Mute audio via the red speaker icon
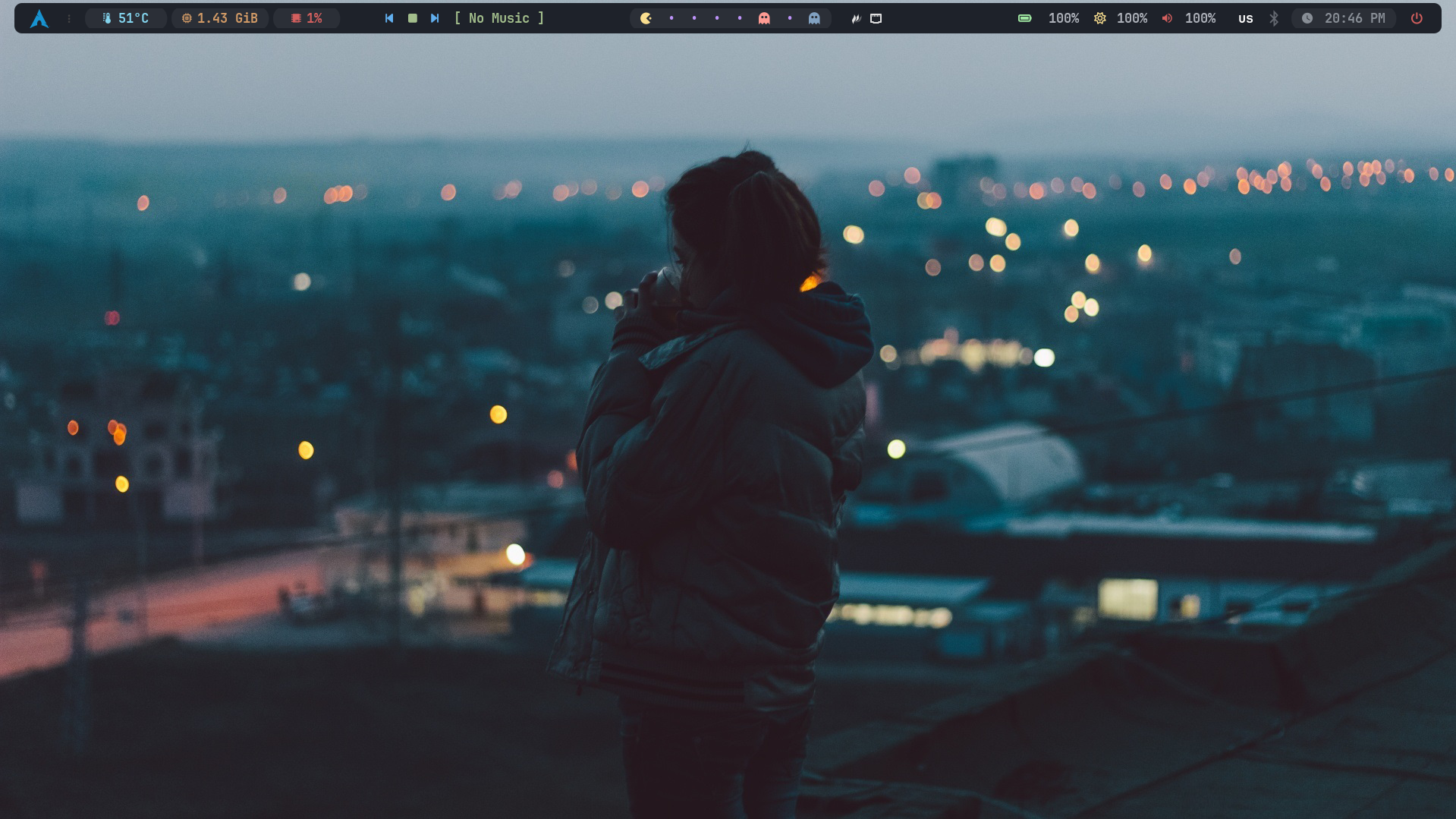The image size is (1456, 819). [x=1167, y=18]
